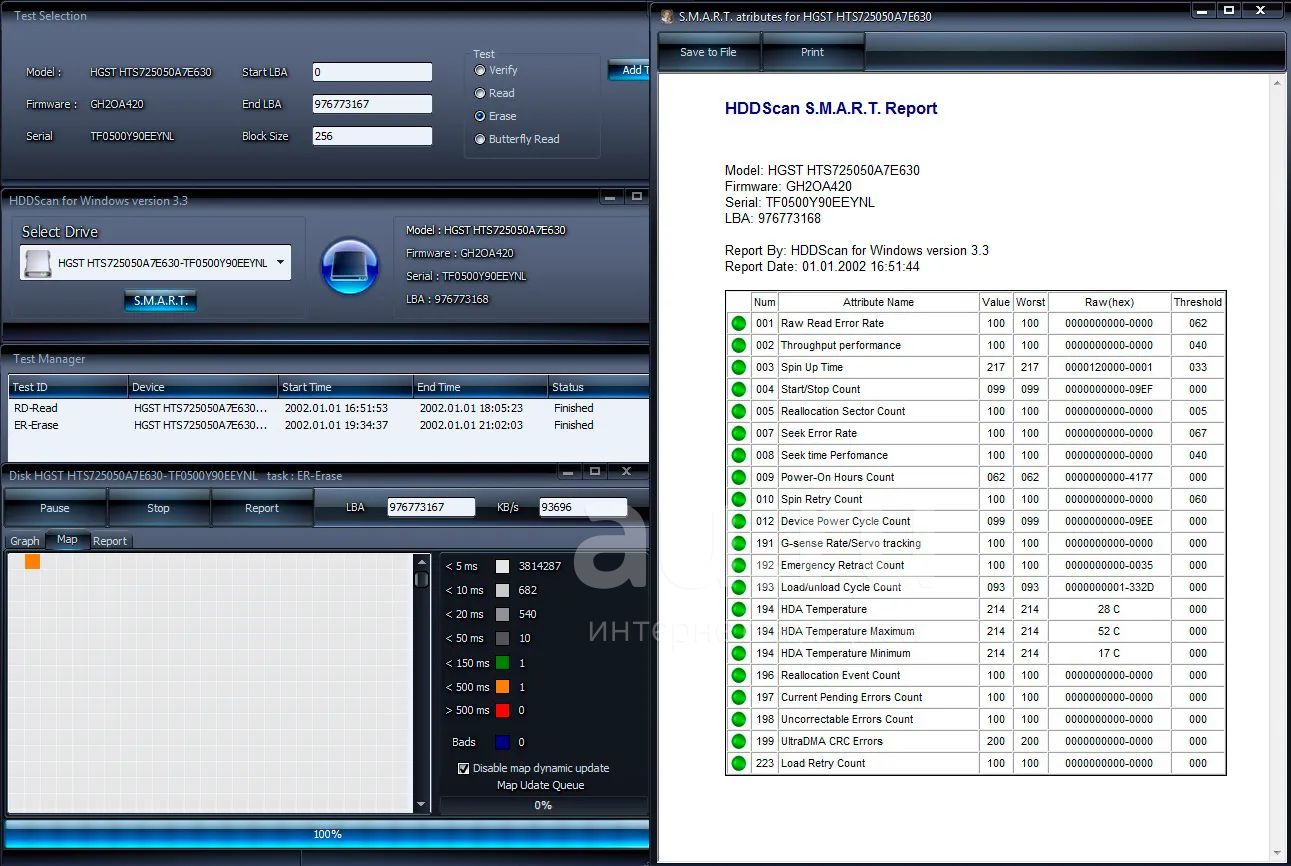
Task: Click the S.M.A.R.T. button
Action: pos(160,300)
